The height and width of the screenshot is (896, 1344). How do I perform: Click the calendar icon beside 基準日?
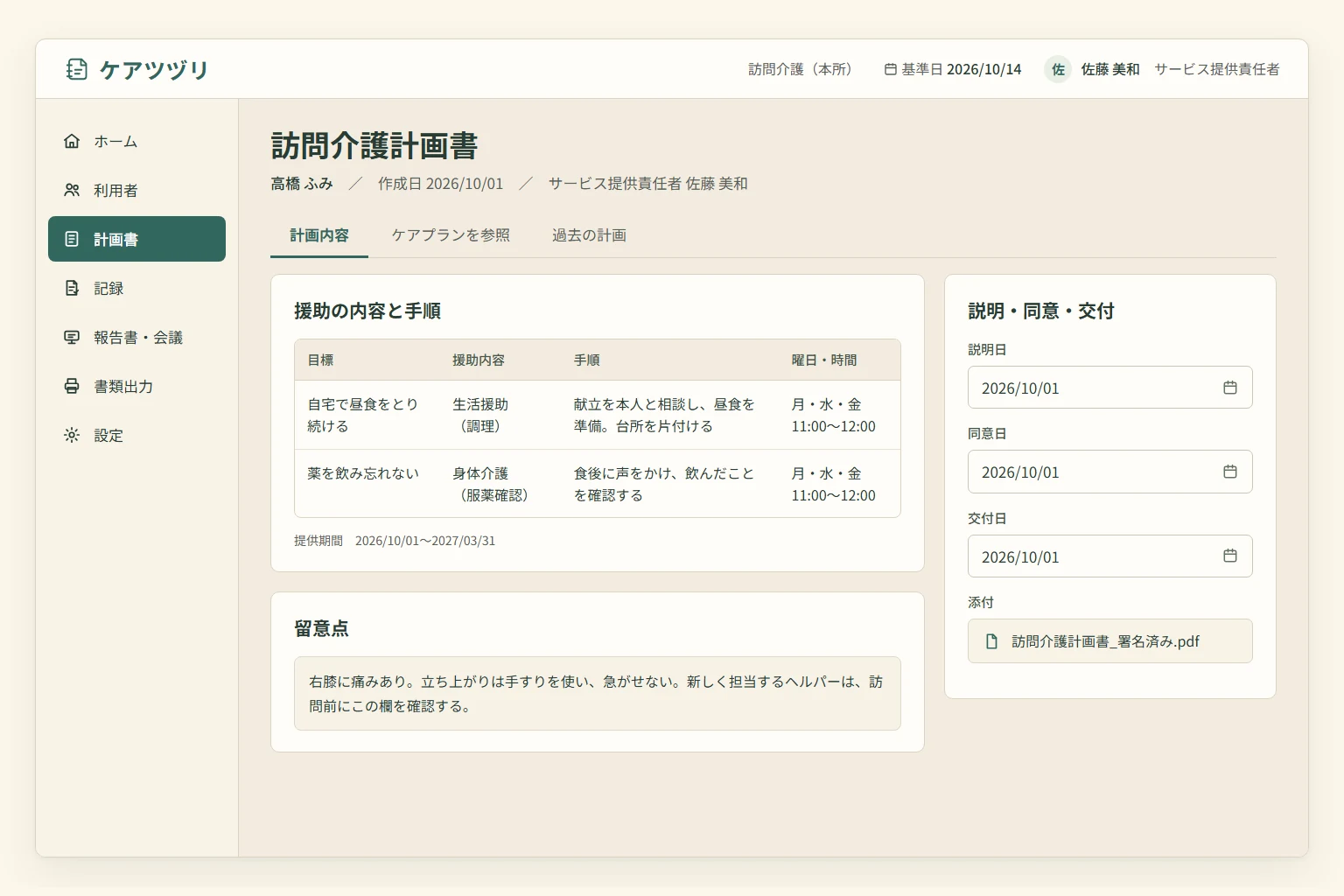[x=891, y=69]
